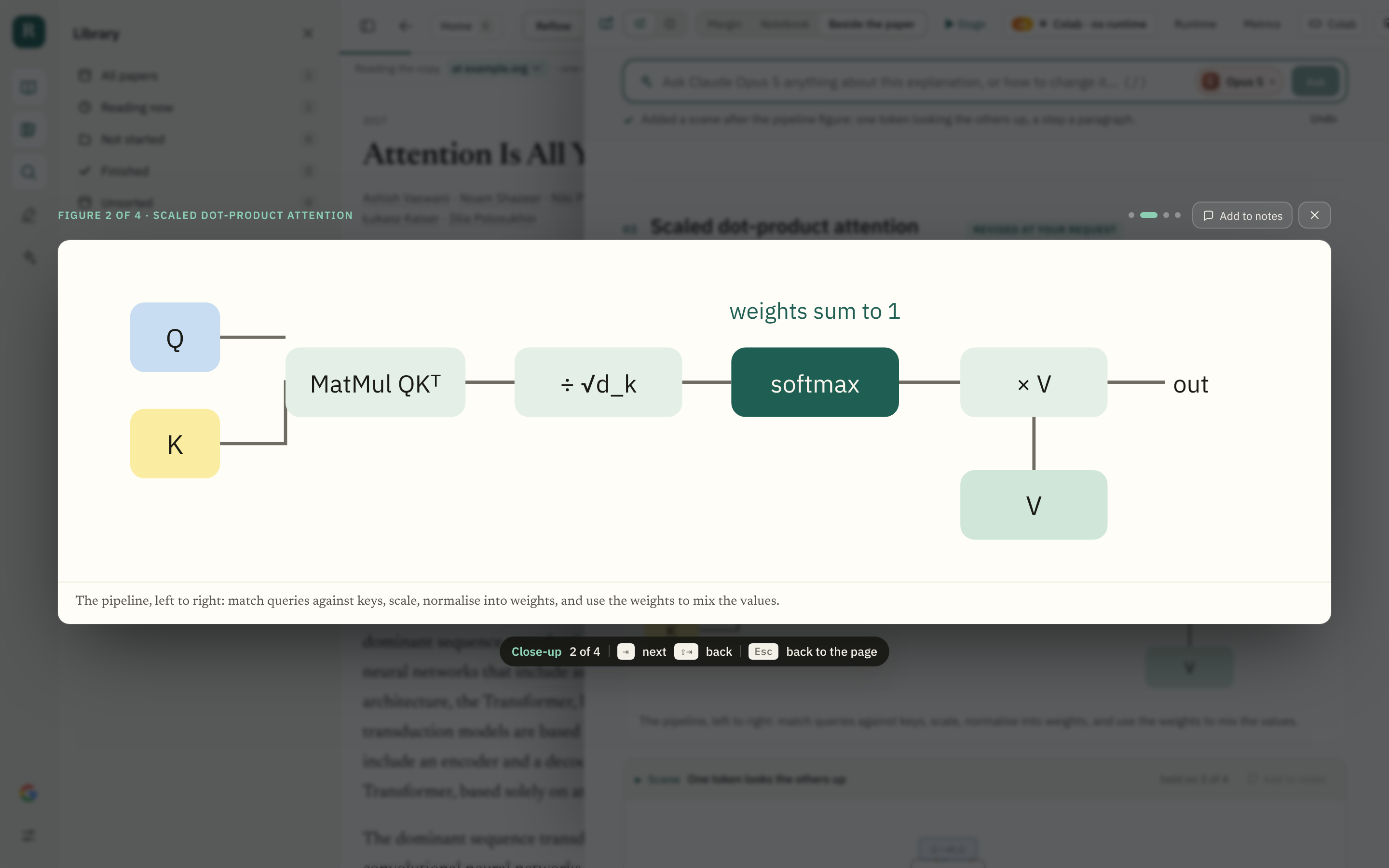The width and height of the screenshot is (1389, 868).
Task: Click the standalone V input box in close-up
Action: tap(1034, 505)
